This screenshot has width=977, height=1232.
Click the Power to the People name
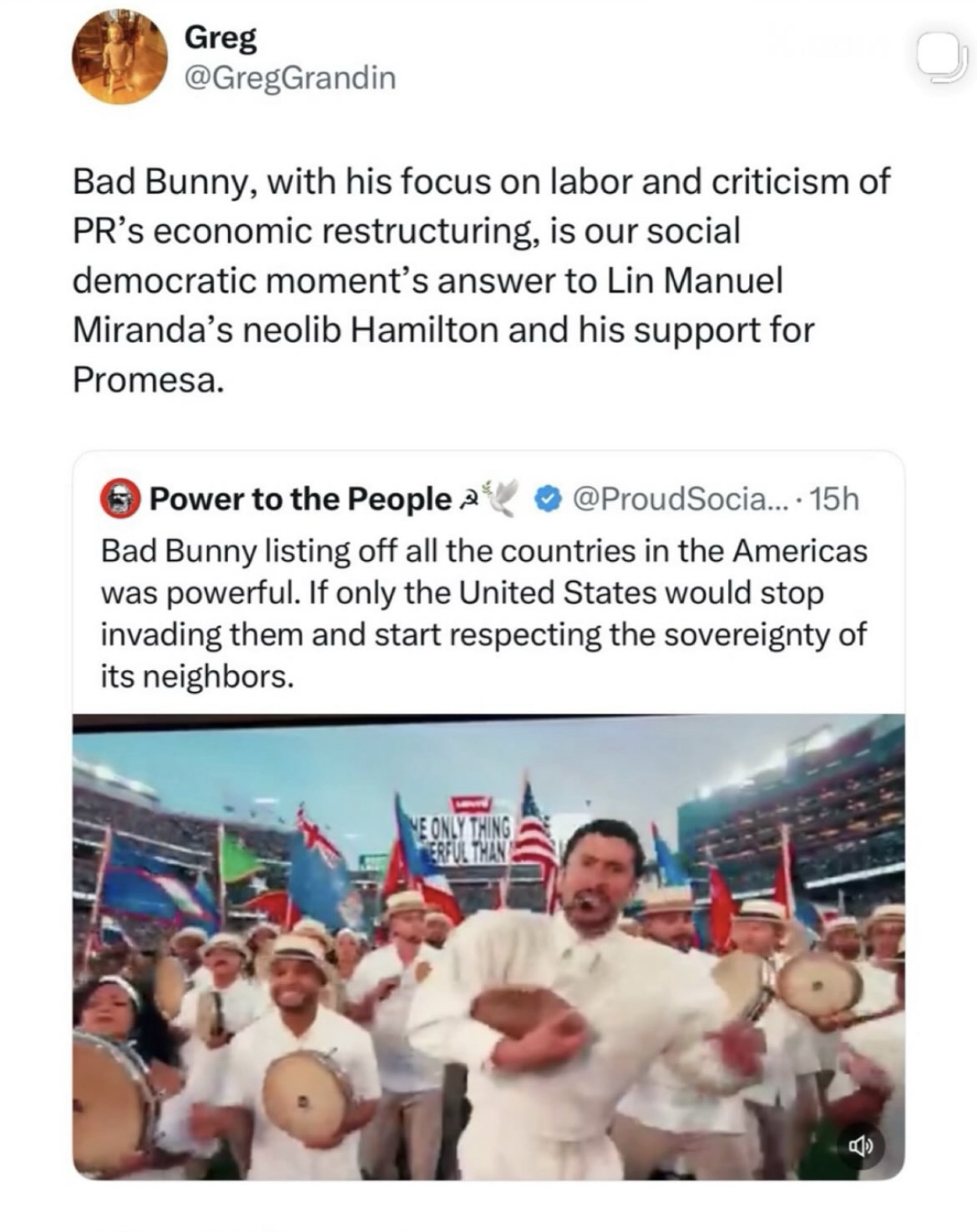coord(300,499)
